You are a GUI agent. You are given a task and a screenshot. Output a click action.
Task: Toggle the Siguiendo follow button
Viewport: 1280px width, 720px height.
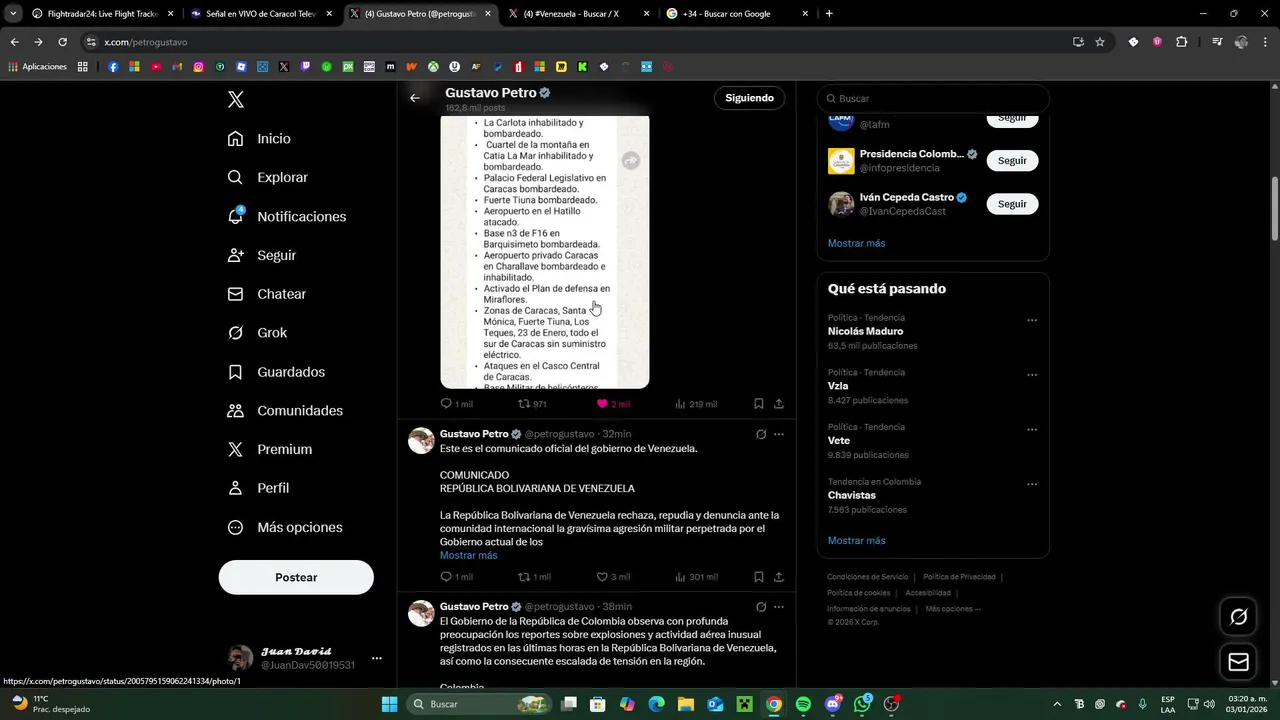click(x=750, y=98)
